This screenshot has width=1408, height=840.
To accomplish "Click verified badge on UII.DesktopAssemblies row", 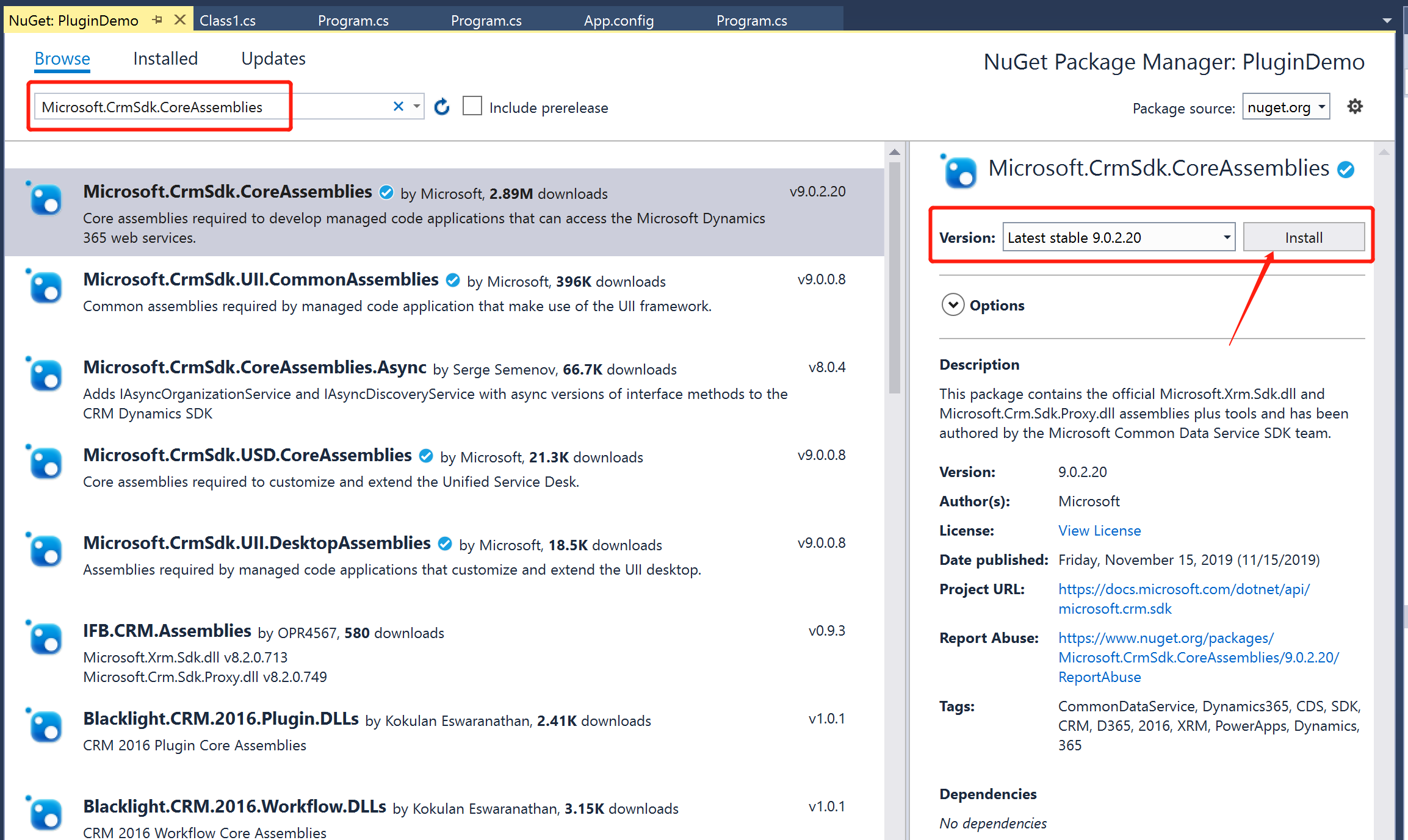I will (445, 544).
